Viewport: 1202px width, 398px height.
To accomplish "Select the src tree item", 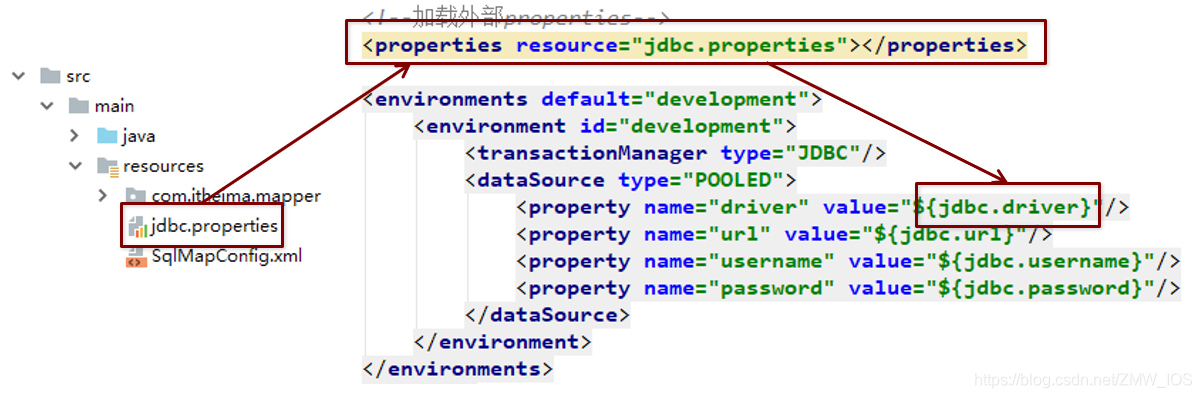I will click(x=78, y=76).
